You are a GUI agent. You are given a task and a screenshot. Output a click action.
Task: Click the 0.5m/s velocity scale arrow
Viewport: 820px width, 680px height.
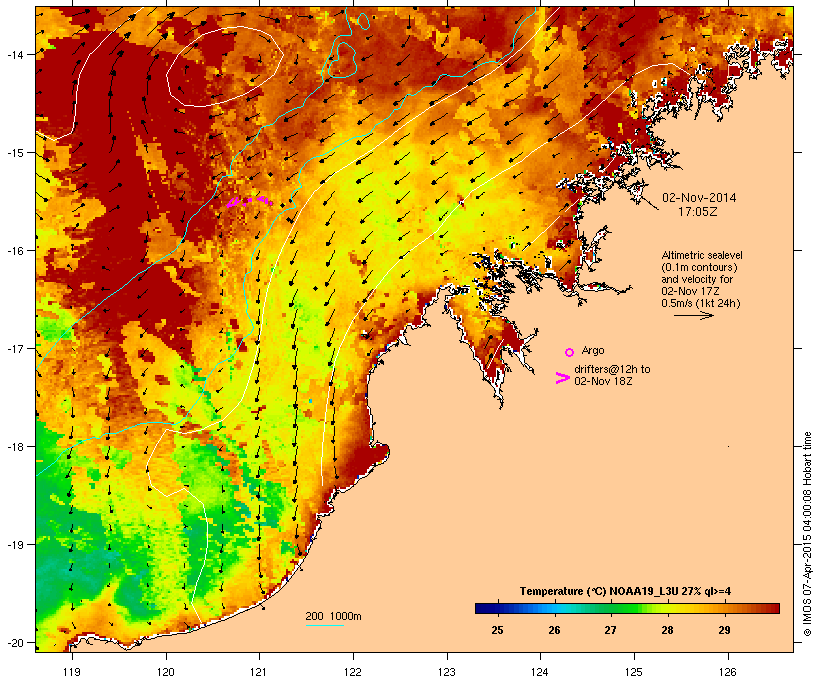coord(693,315)
